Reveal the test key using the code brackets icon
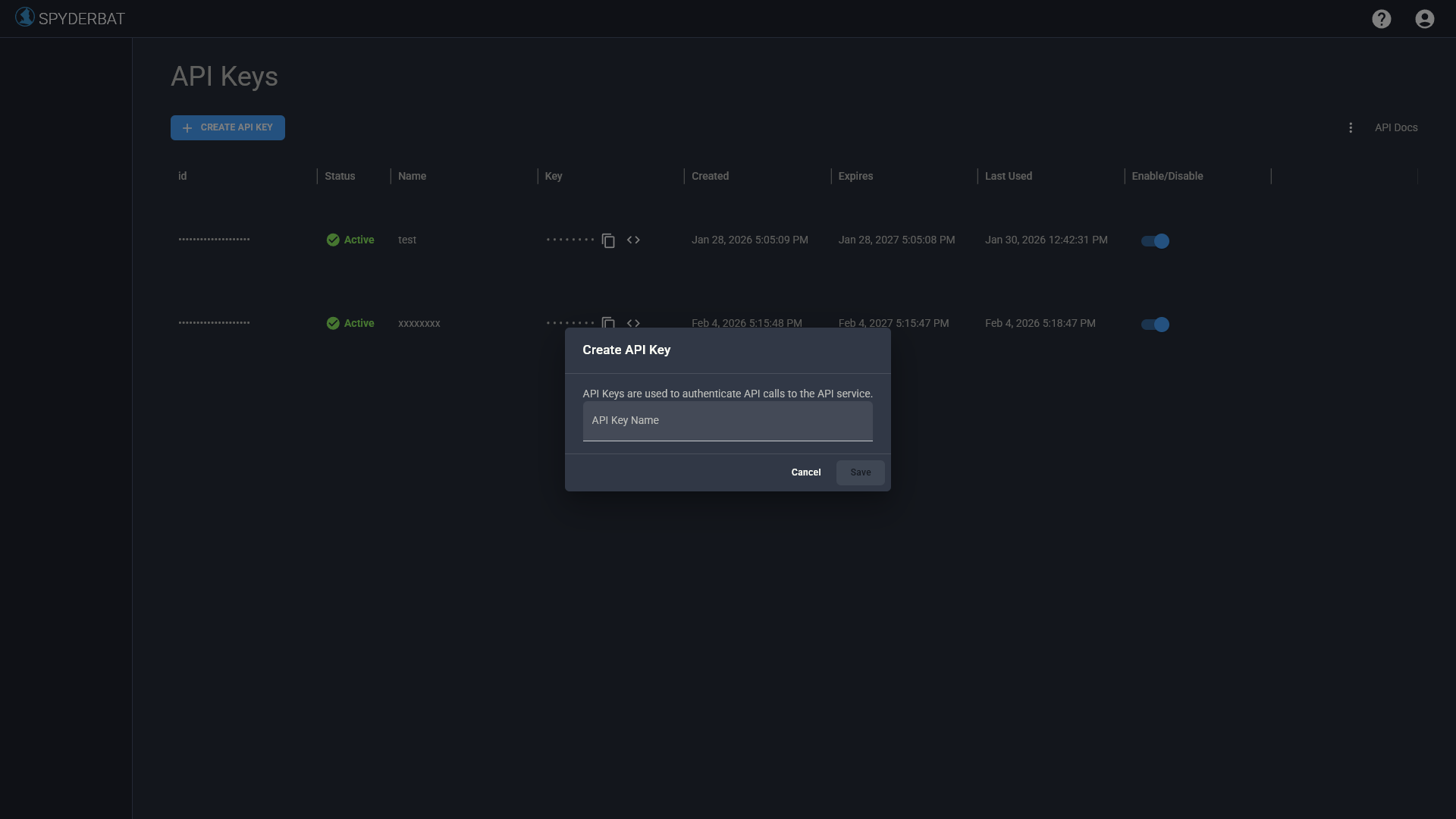Viewport: 1456px width, 819px height. (x=634, y=240)
